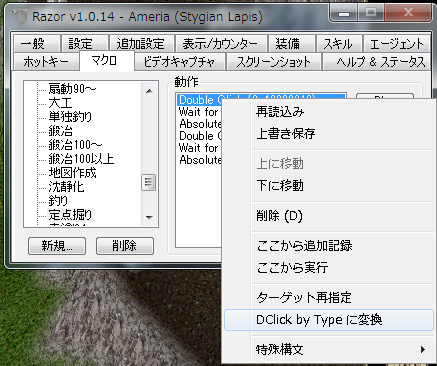
Task: Maximize the Razor window
Action: (x=371, y=13)
